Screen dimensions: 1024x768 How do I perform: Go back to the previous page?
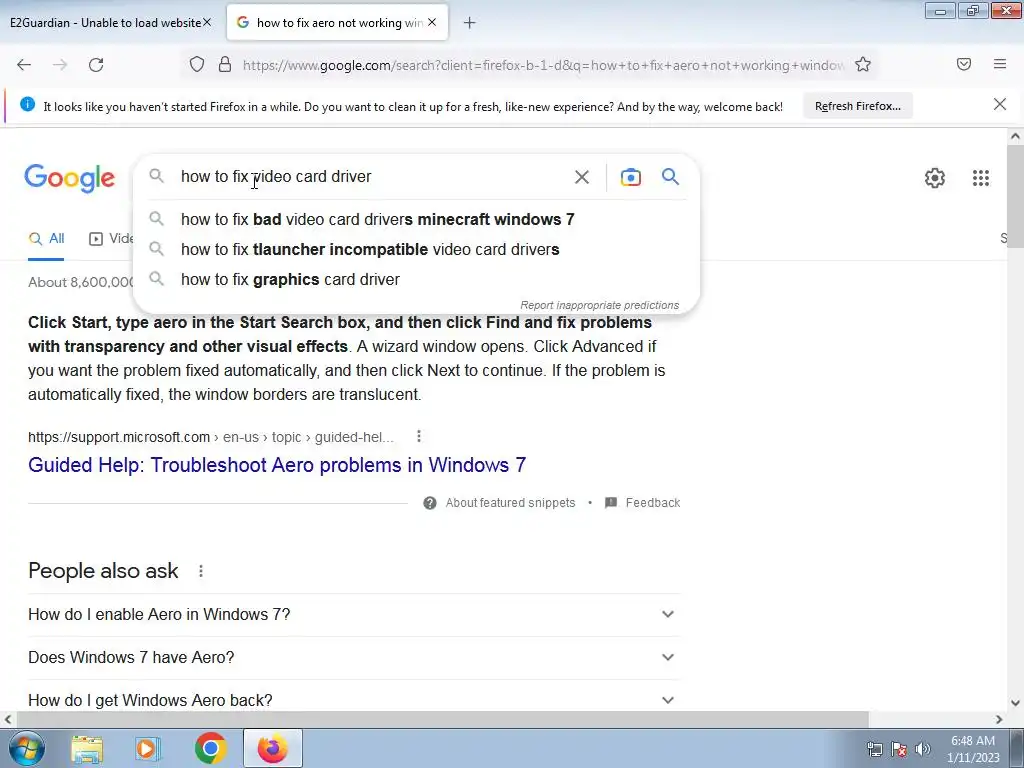24,65
